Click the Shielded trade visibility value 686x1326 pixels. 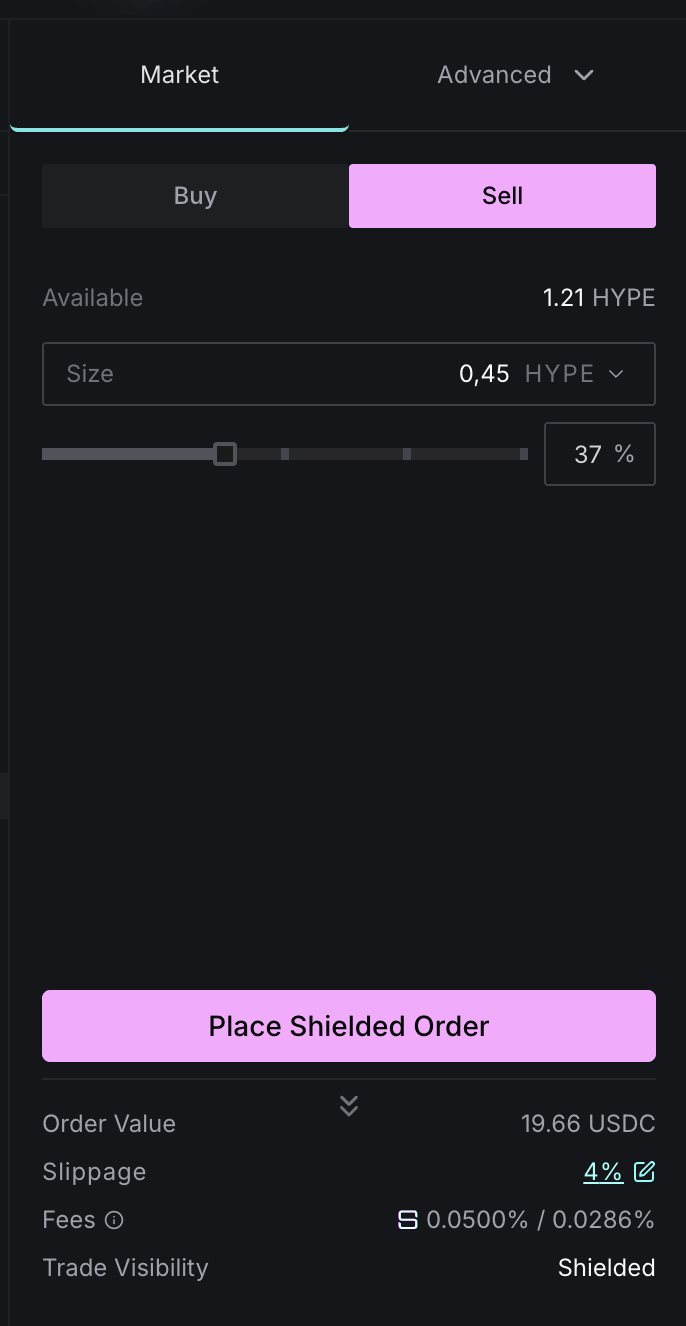pos(606,1268)
